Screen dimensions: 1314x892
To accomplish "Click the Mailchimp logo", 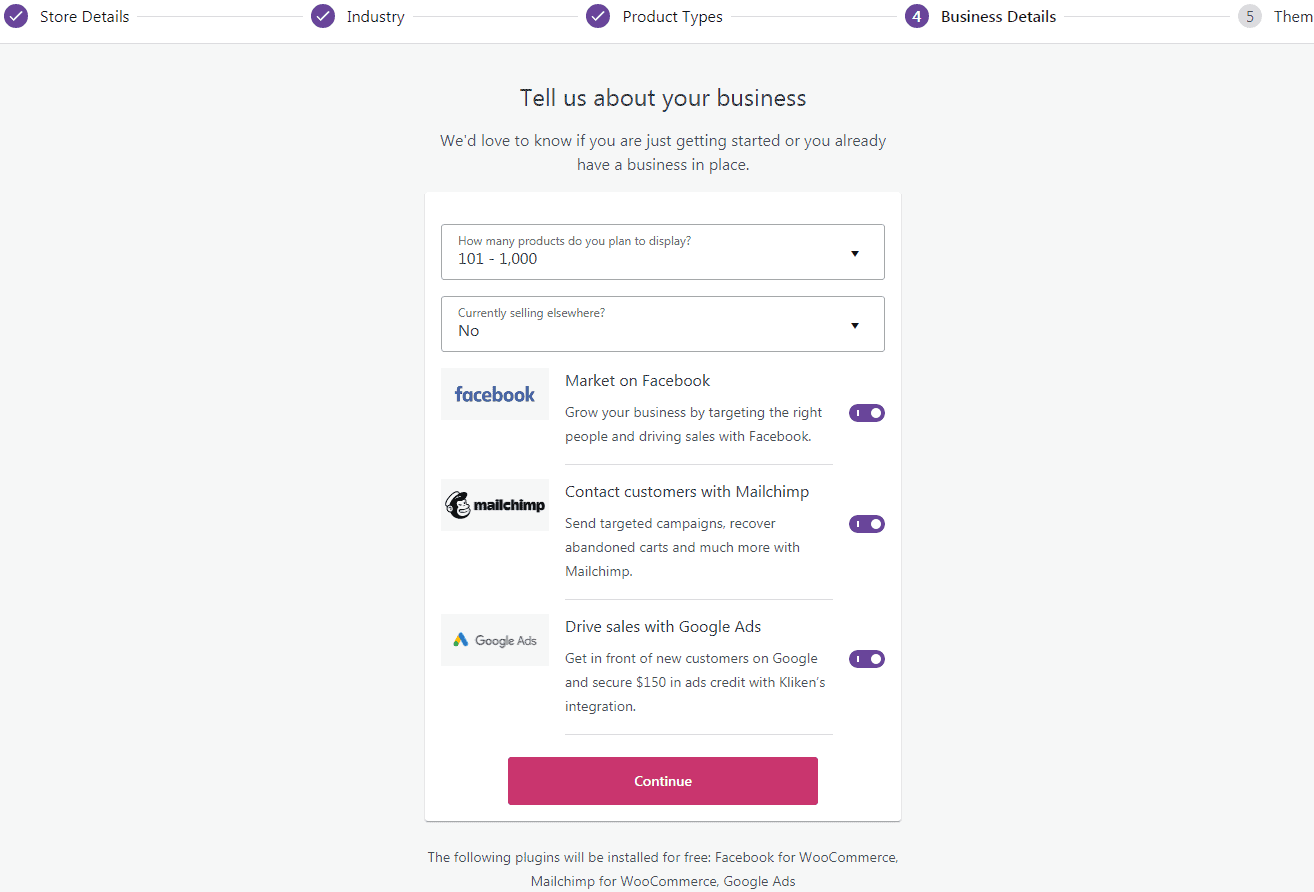I will (x=495, y=505).
